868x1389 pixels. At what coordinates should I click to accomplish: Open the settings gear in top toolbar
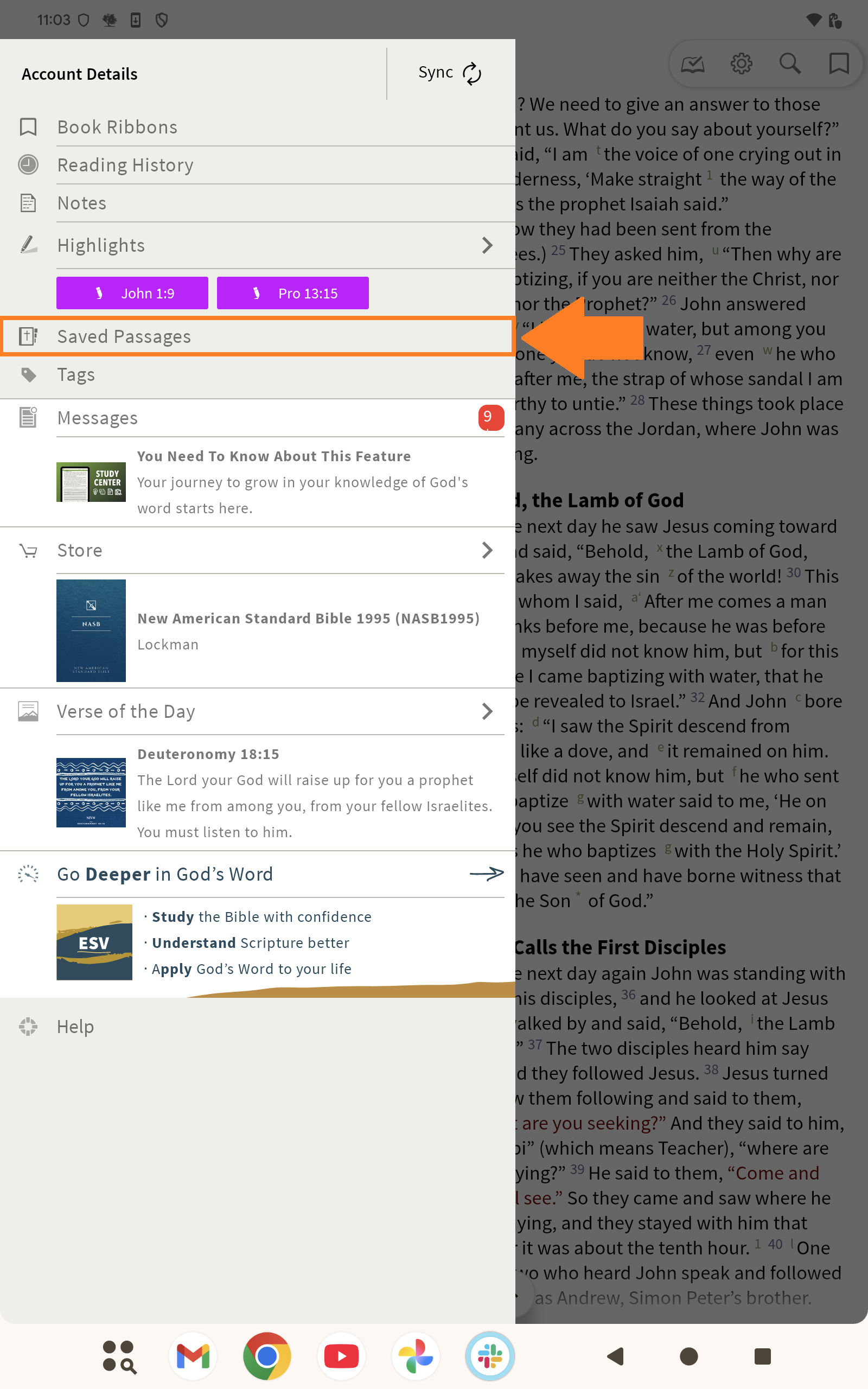tap(741, 63)
